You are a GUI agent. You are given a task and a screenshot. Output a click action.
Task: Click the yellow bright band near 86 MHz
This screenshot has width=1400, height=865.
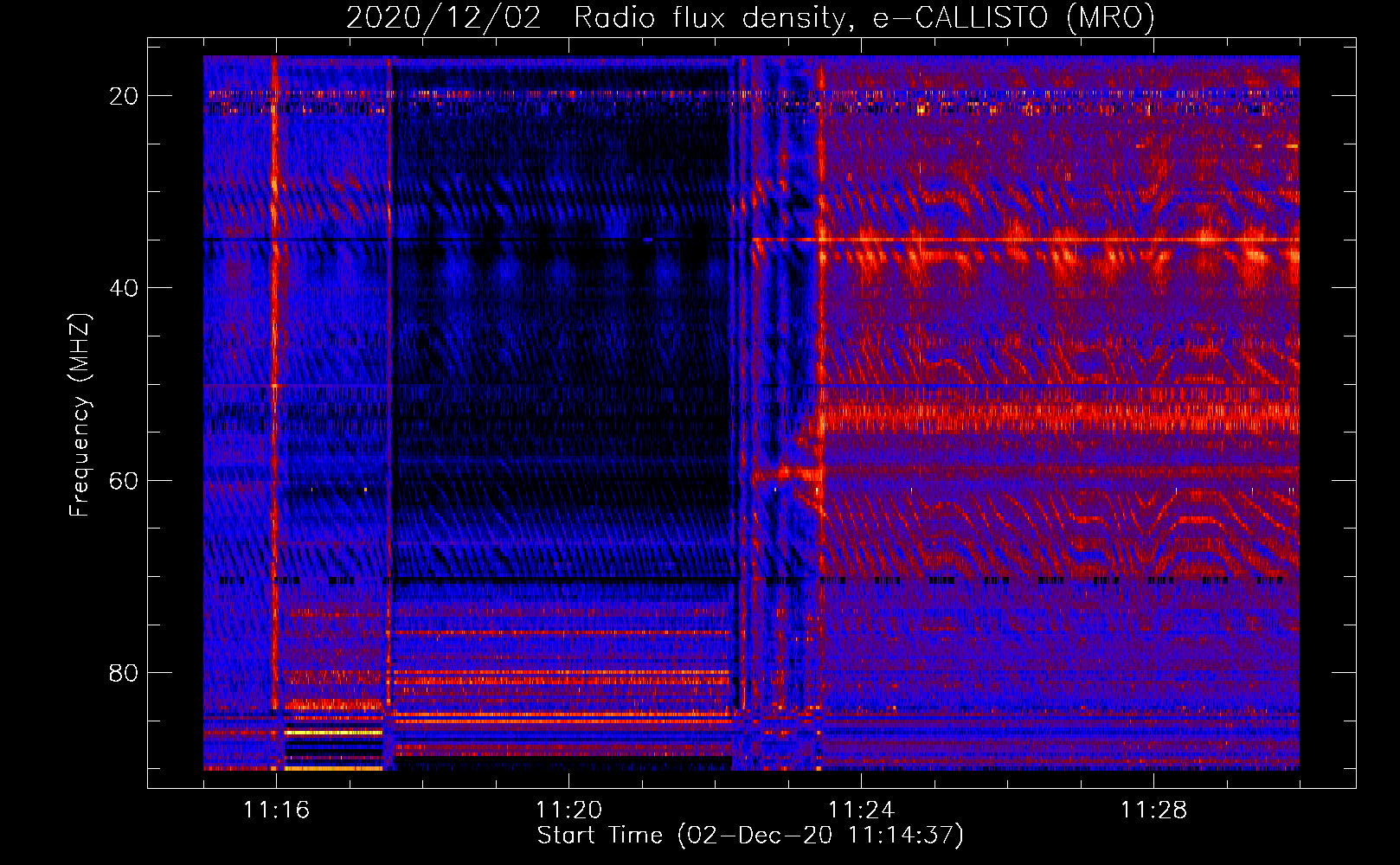pos(334,732)
